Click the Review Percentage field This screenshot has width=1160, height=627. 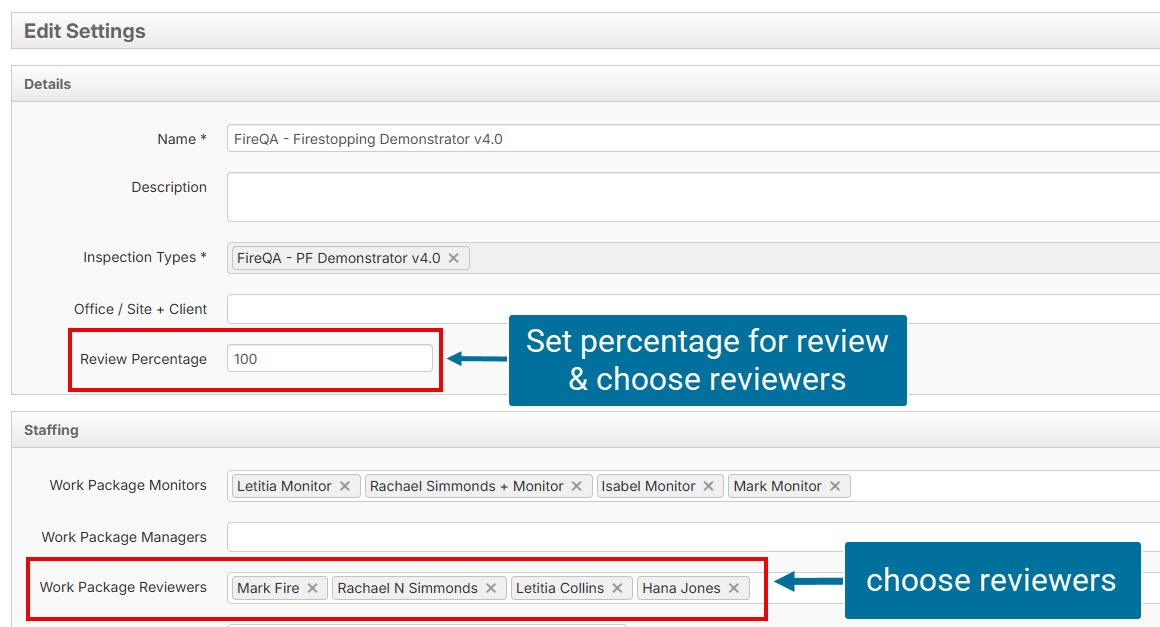pos(330,359)
